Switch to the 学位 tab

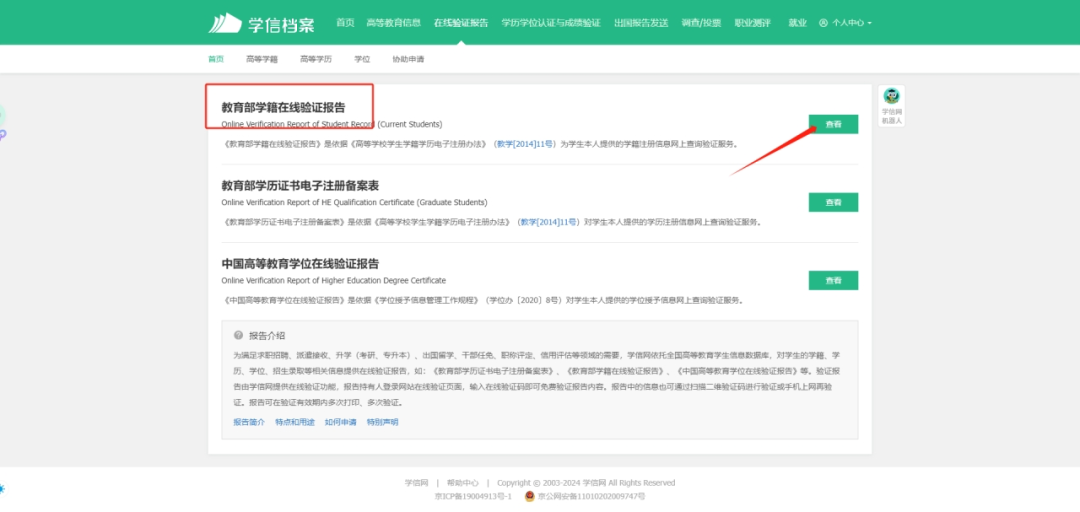tap(362, 59)
